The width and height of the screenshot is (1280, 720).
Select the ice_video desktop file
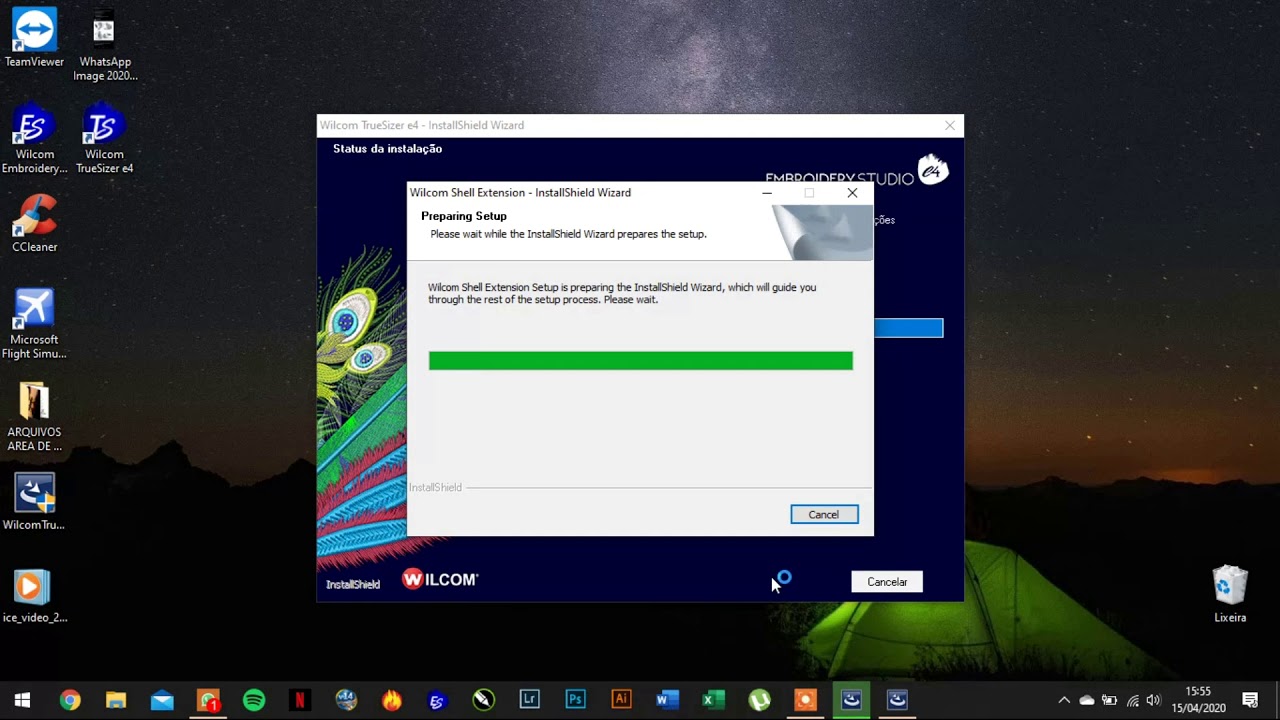point(34,595)
